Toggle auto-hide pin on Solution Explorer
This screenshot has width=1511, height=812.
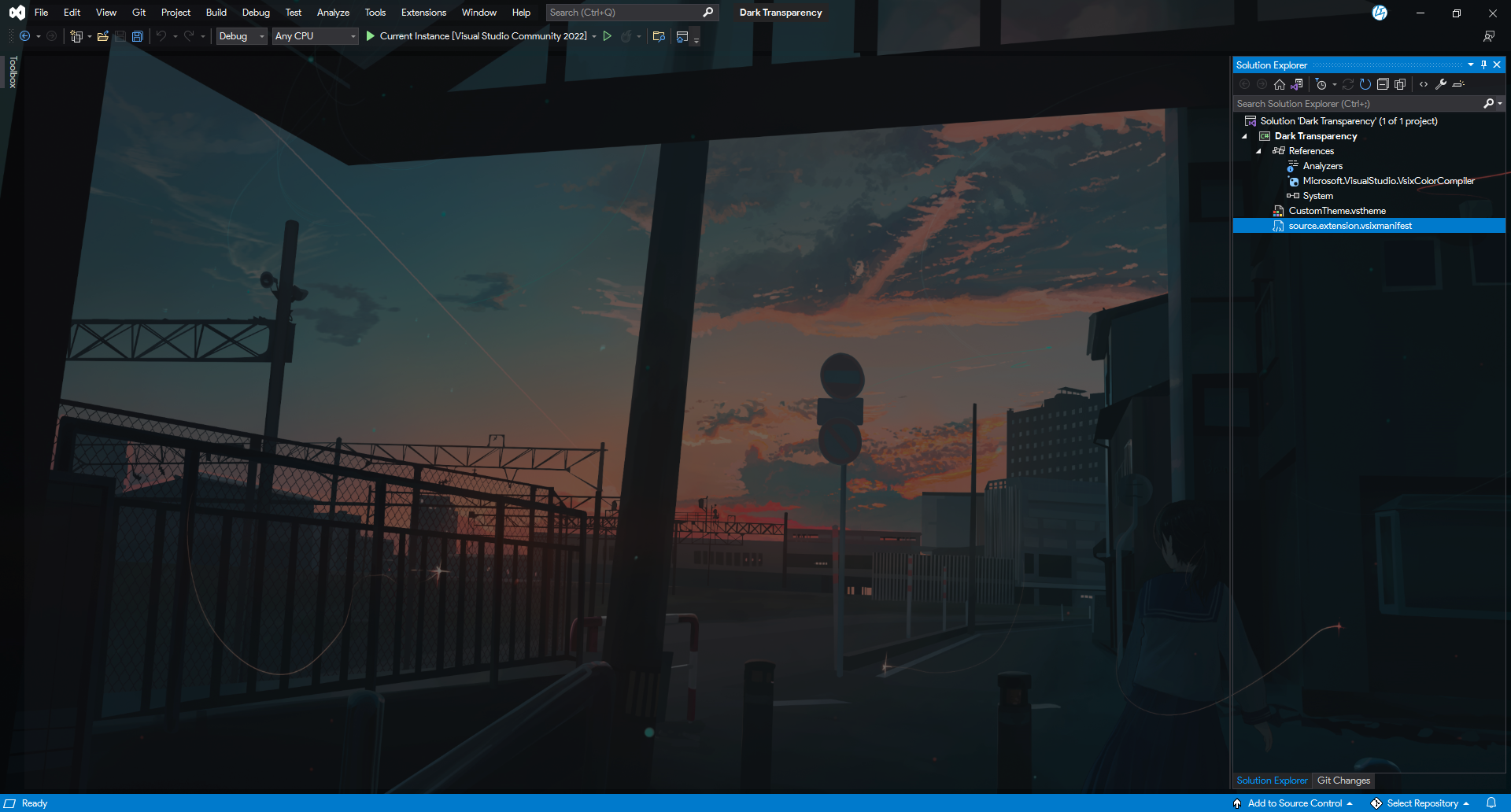click(1483, 65)
